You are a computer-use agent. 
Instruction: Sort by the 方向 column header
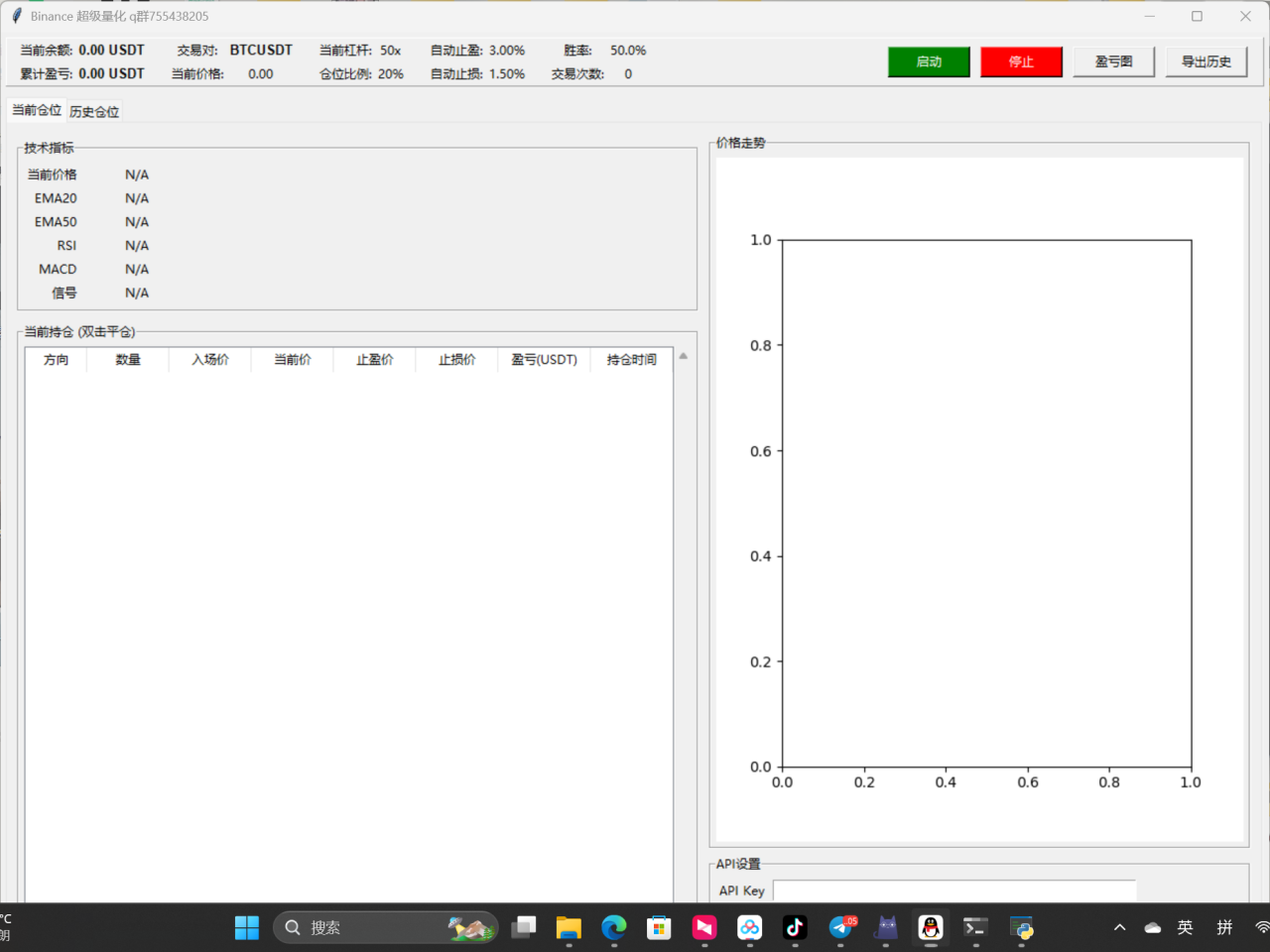[x=57, y=360]
